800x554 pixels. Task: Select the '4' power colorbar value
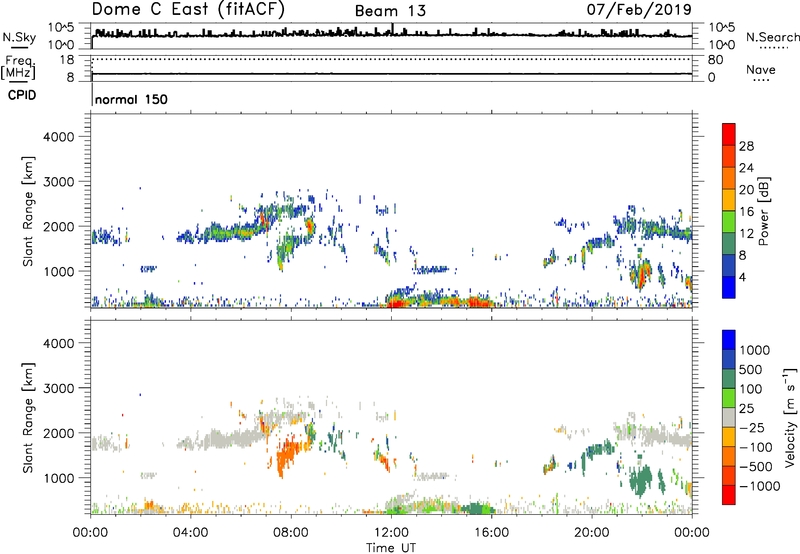pyautogui.click(x=742, y=277)
